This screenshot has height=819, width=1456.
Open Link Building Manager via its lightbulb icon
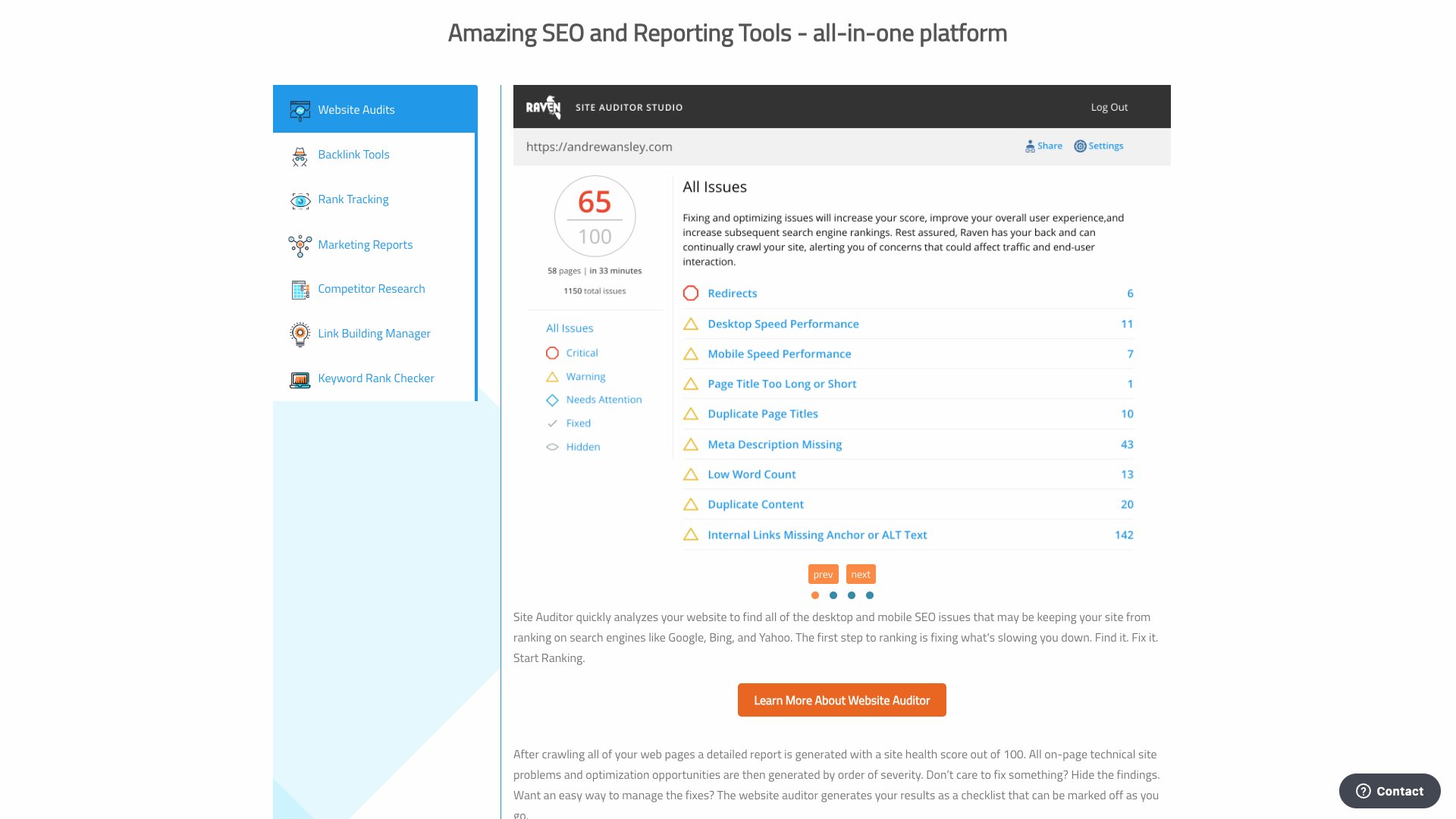300,334
